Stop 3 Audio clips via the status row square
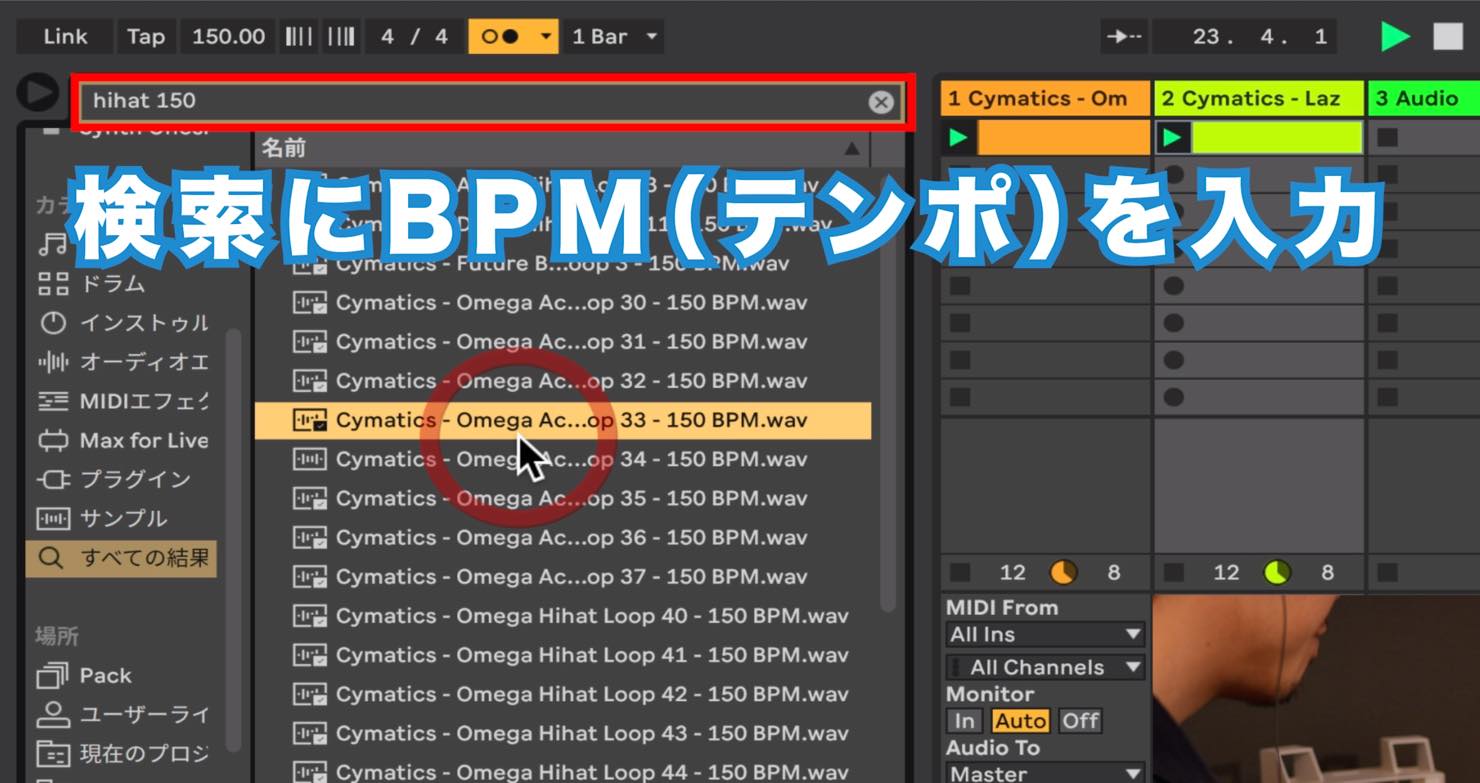The height and width of the screenshot is (783, 1480). (1387, 573)
